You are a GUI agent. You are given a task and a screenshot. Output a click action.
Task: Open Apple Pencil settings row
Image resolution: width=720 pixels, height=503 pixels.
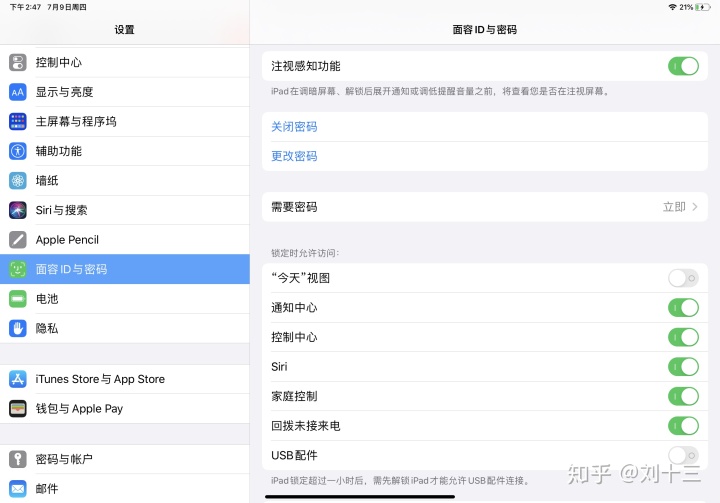pyautogui.click(x=125, y=239)
